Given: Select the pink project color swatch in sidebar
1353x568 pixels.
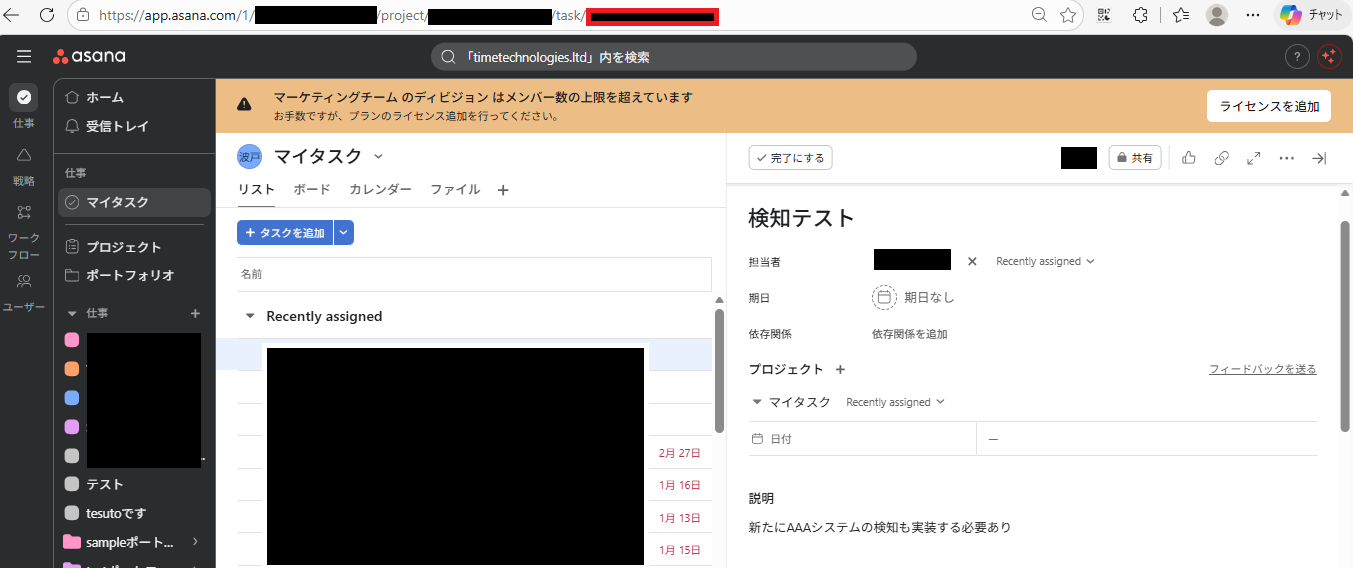Looking at the screenshot, I should point(72,340).
